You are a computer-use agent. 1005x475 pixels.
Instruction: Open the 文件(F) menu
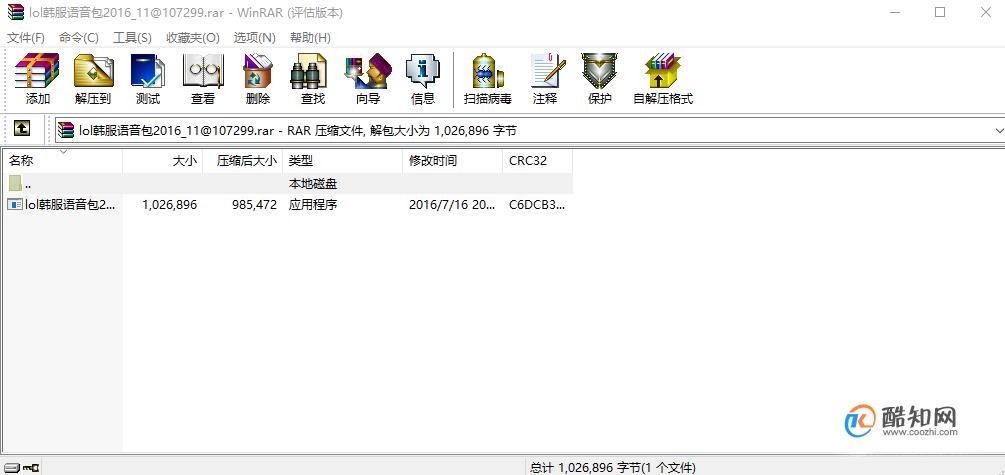click(26, 38)
